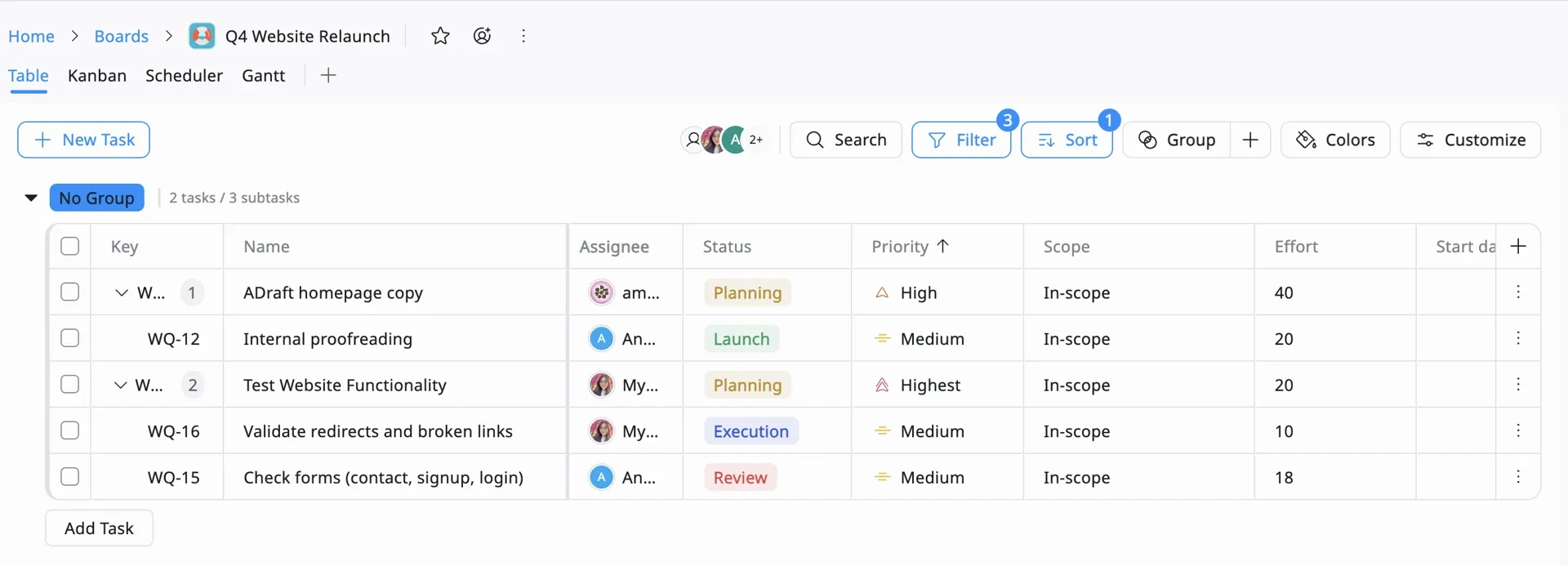
Task: Open row menu for Internal proofreading
Action: pyautogui.click(x=1518, y=338)
